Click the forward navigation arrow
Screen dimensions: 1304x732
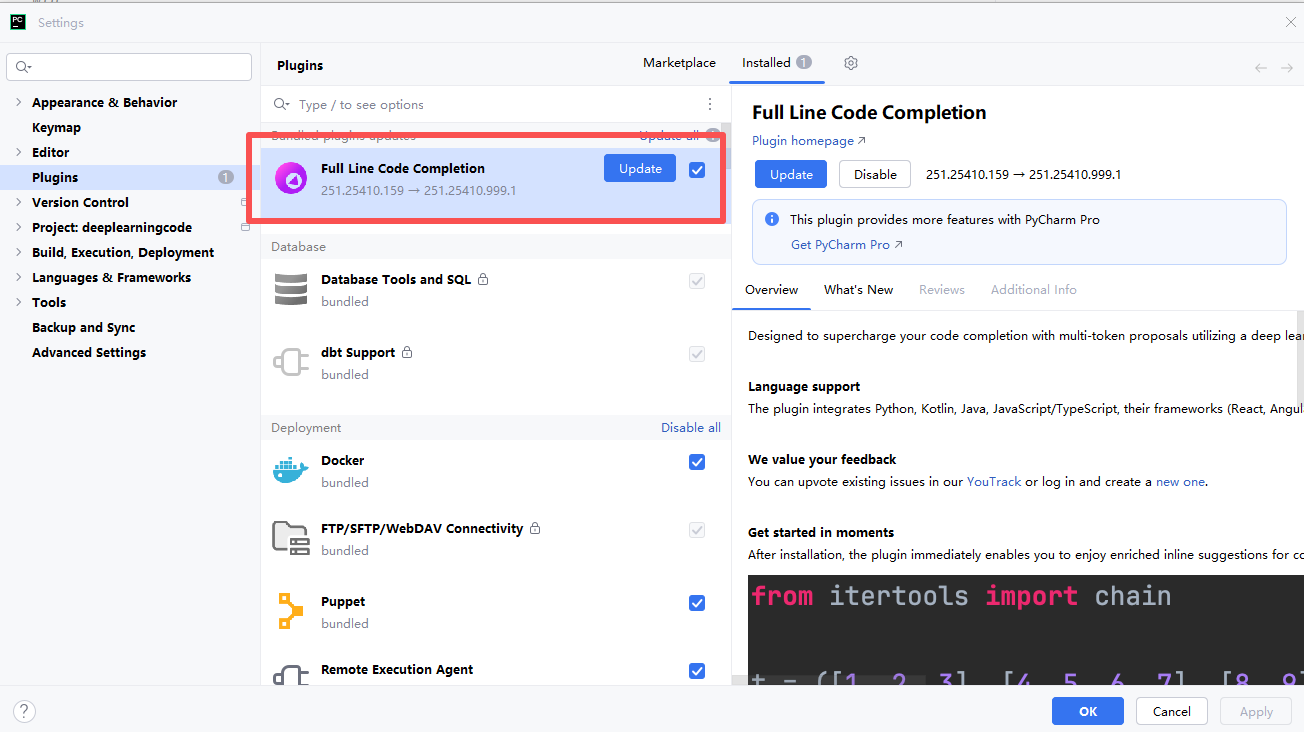pos(1287,67)
